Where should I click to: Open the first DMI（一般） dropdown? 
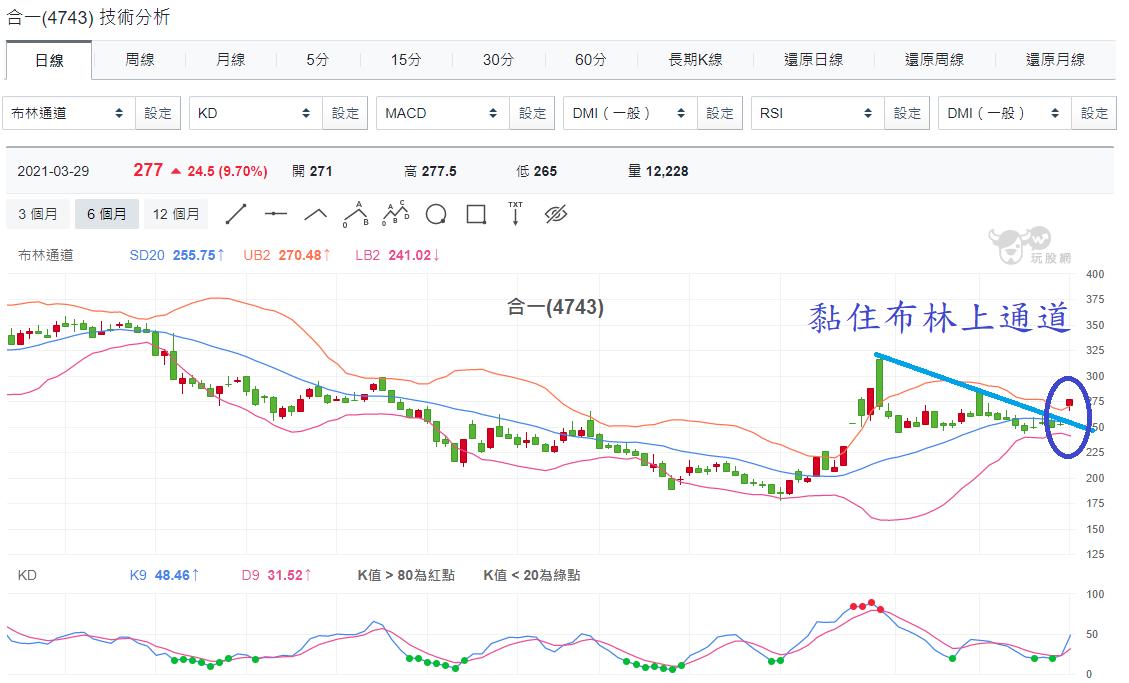(x=630, y=113)
